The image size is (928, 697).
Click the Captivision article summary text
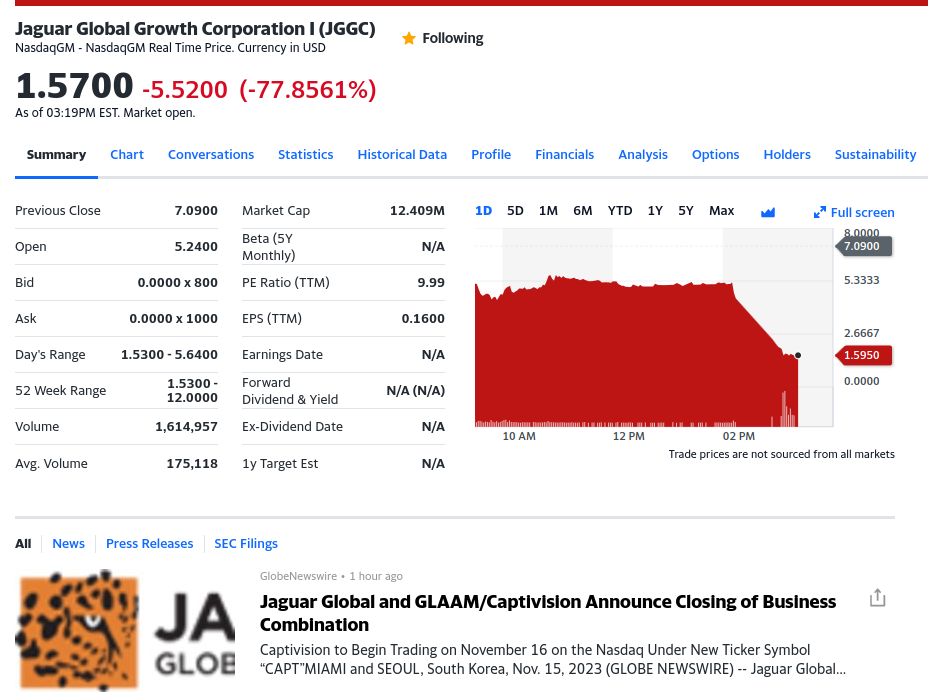click(553, 659)
